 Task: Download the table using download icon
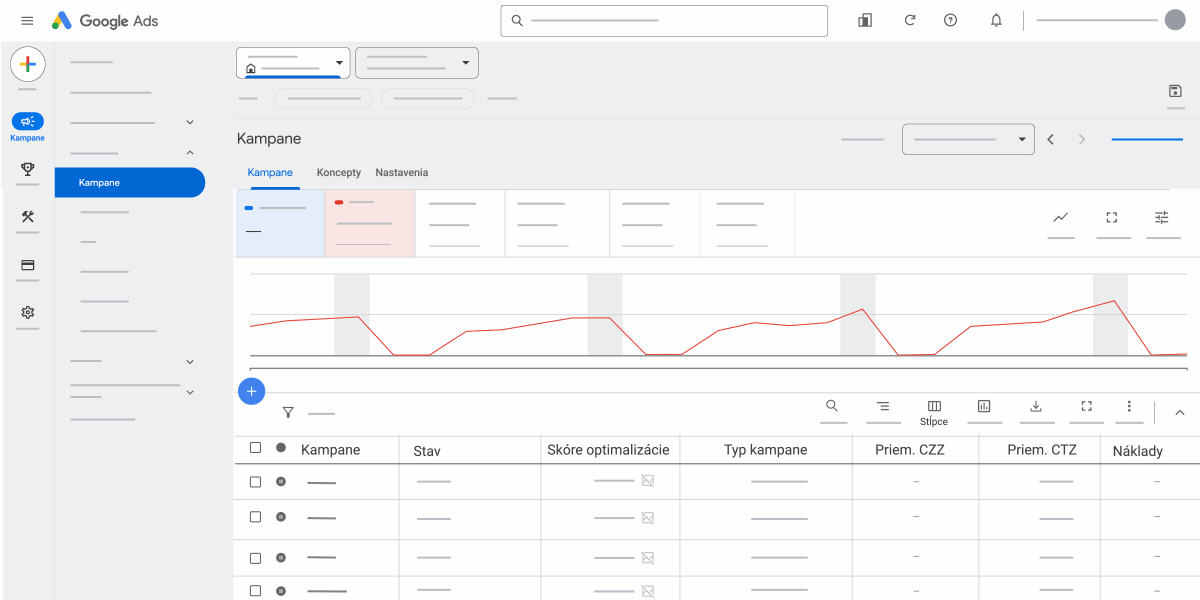1036,406
